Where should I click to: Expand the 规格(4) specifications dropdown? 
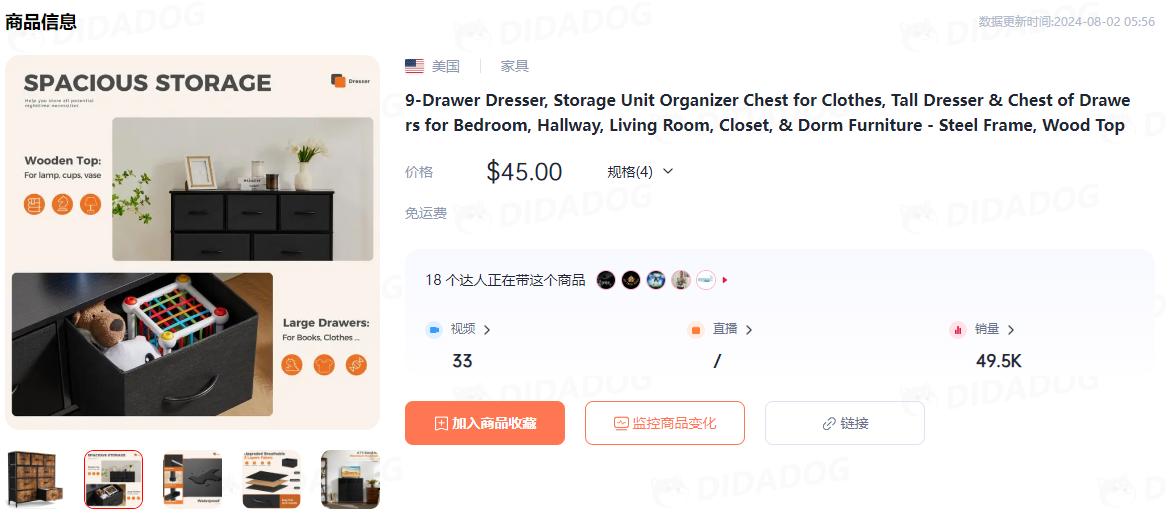(640, 172)
